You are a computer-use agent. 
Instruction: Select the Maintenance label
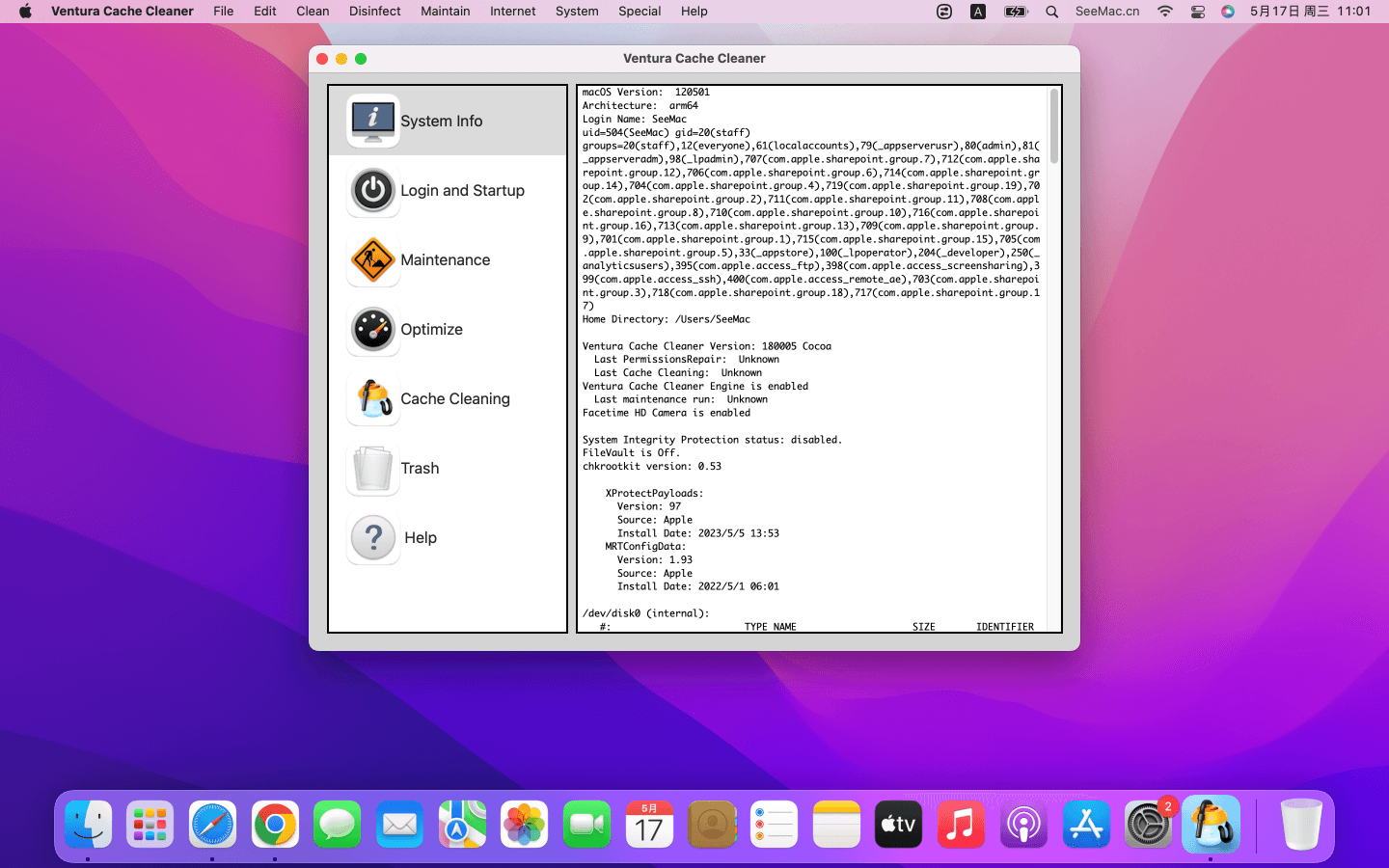pyautogui.click(x=446, y=259)
